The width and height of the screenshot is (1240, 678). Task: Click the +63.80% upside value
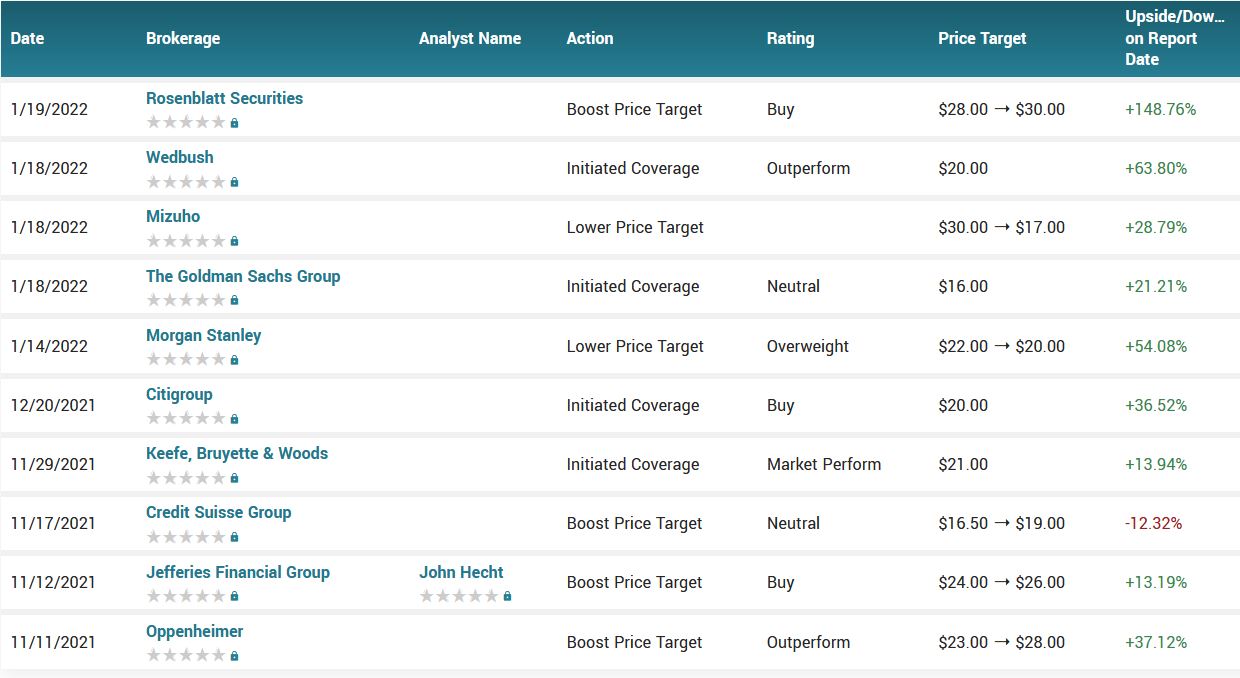click(1156, 168)
